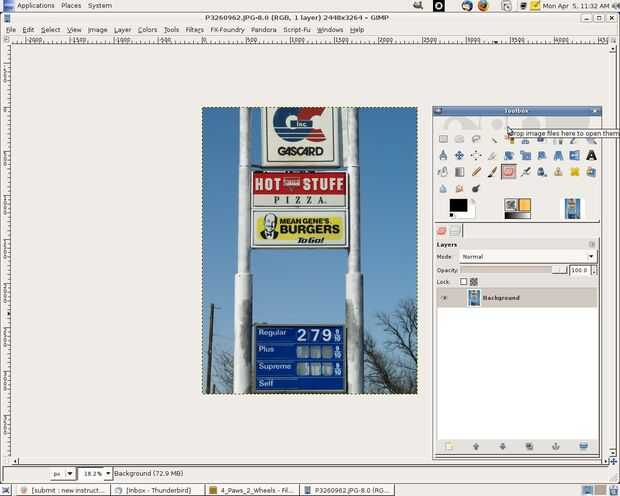Open the Layers panel configure tab menu

pos(592,244)
